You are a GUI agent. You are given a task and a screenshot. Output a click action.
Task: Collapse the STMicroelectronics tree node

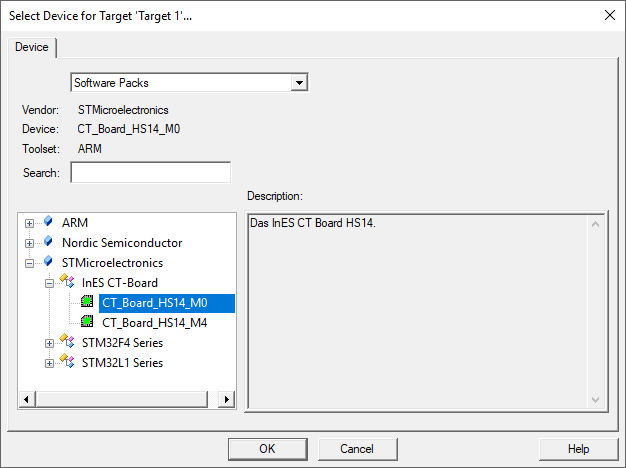click(x=30, y=263)
